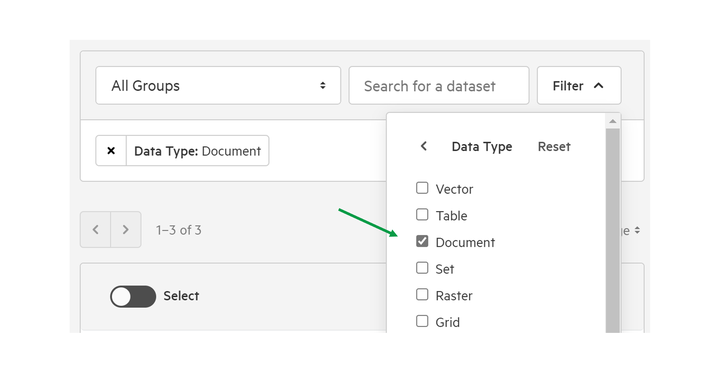This screenshot has width=720, height=373.
Task: Click the 1–3 of 3 results count
Action: tap(179, 230)
